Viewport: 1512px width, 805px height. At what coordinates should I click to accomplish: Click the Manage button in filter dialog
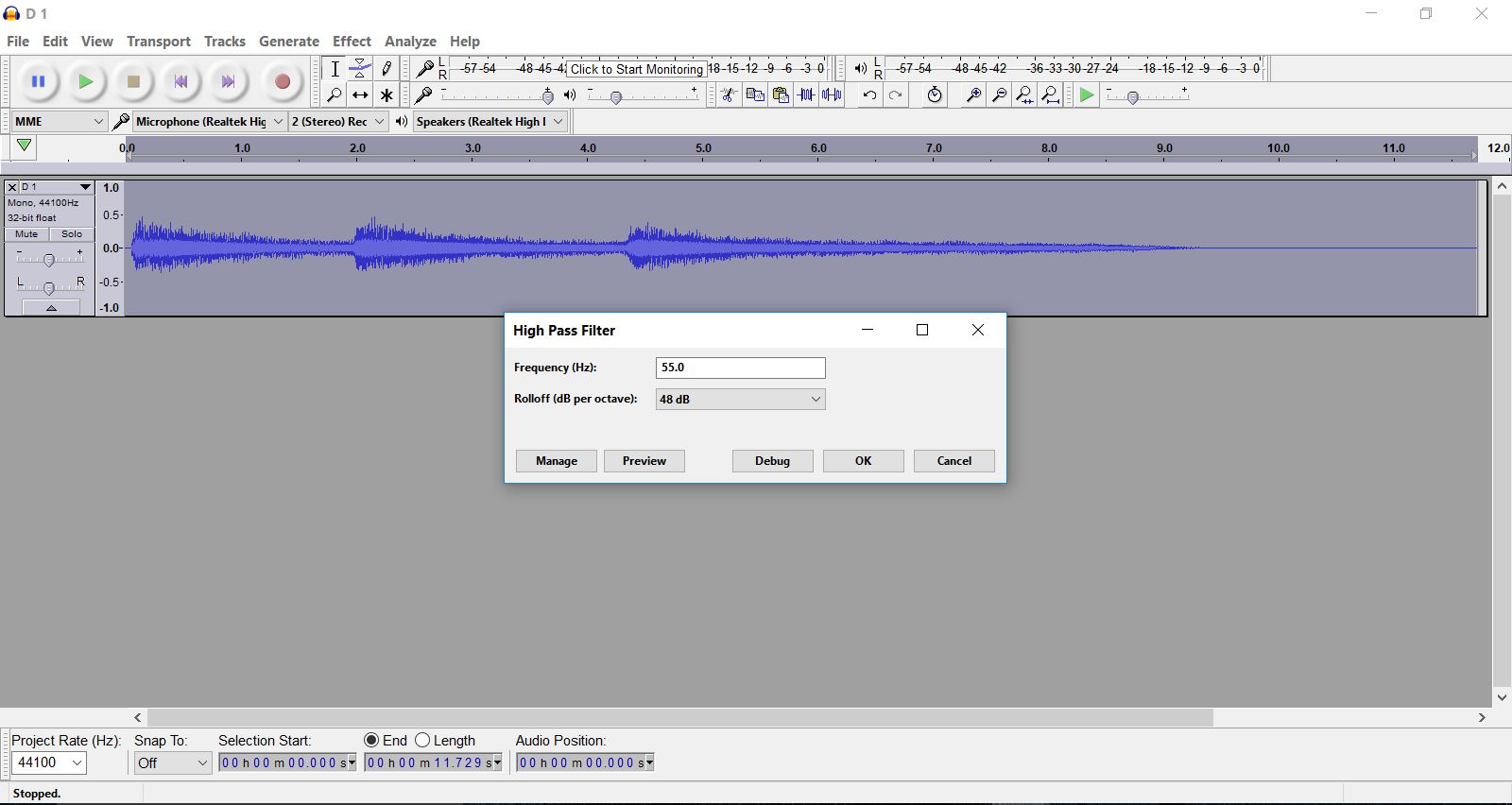point(557,461)
